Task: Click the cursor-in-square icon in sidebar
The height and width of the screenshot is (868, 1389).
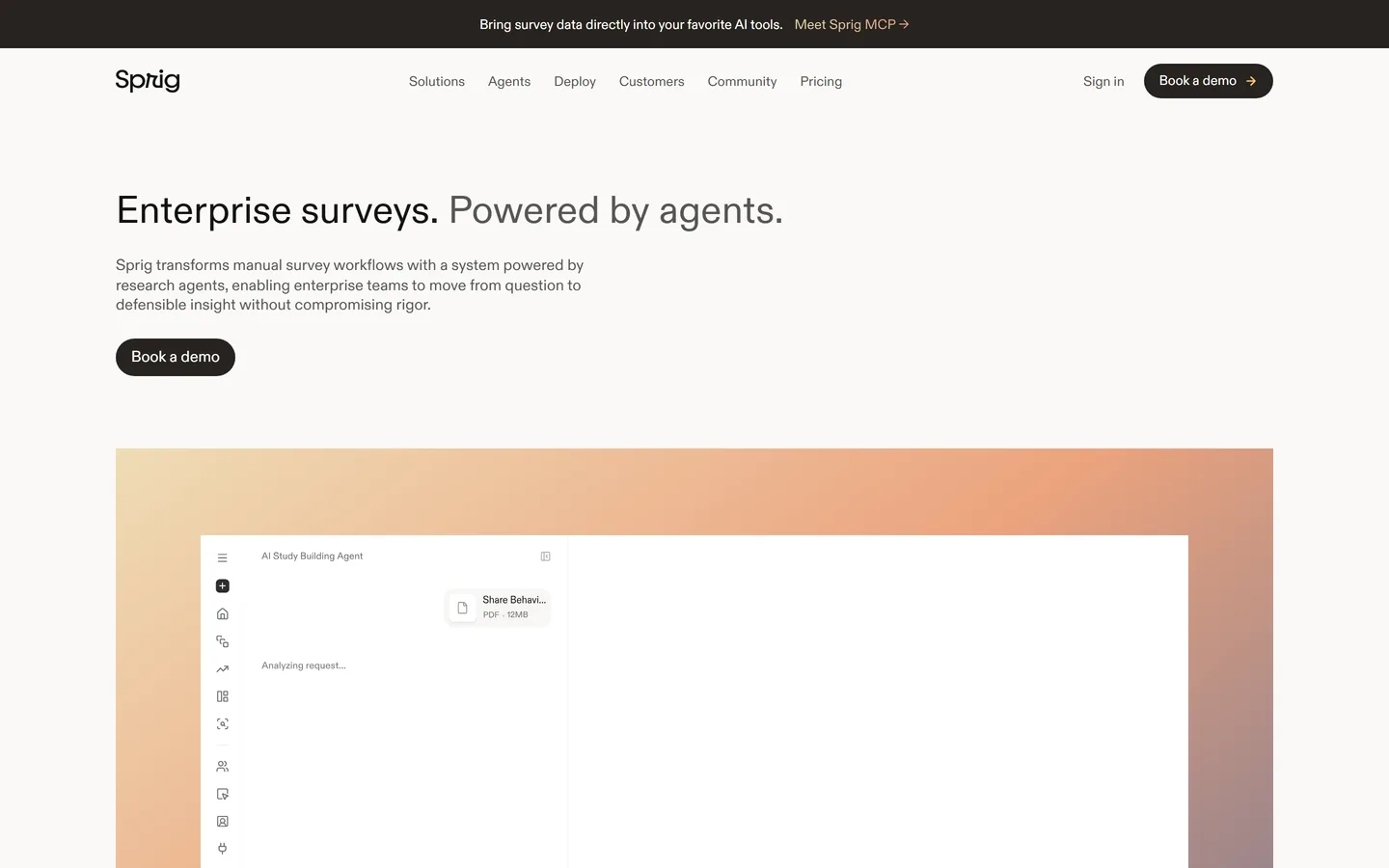Action: pyautogui.click(x=222, y=794)
